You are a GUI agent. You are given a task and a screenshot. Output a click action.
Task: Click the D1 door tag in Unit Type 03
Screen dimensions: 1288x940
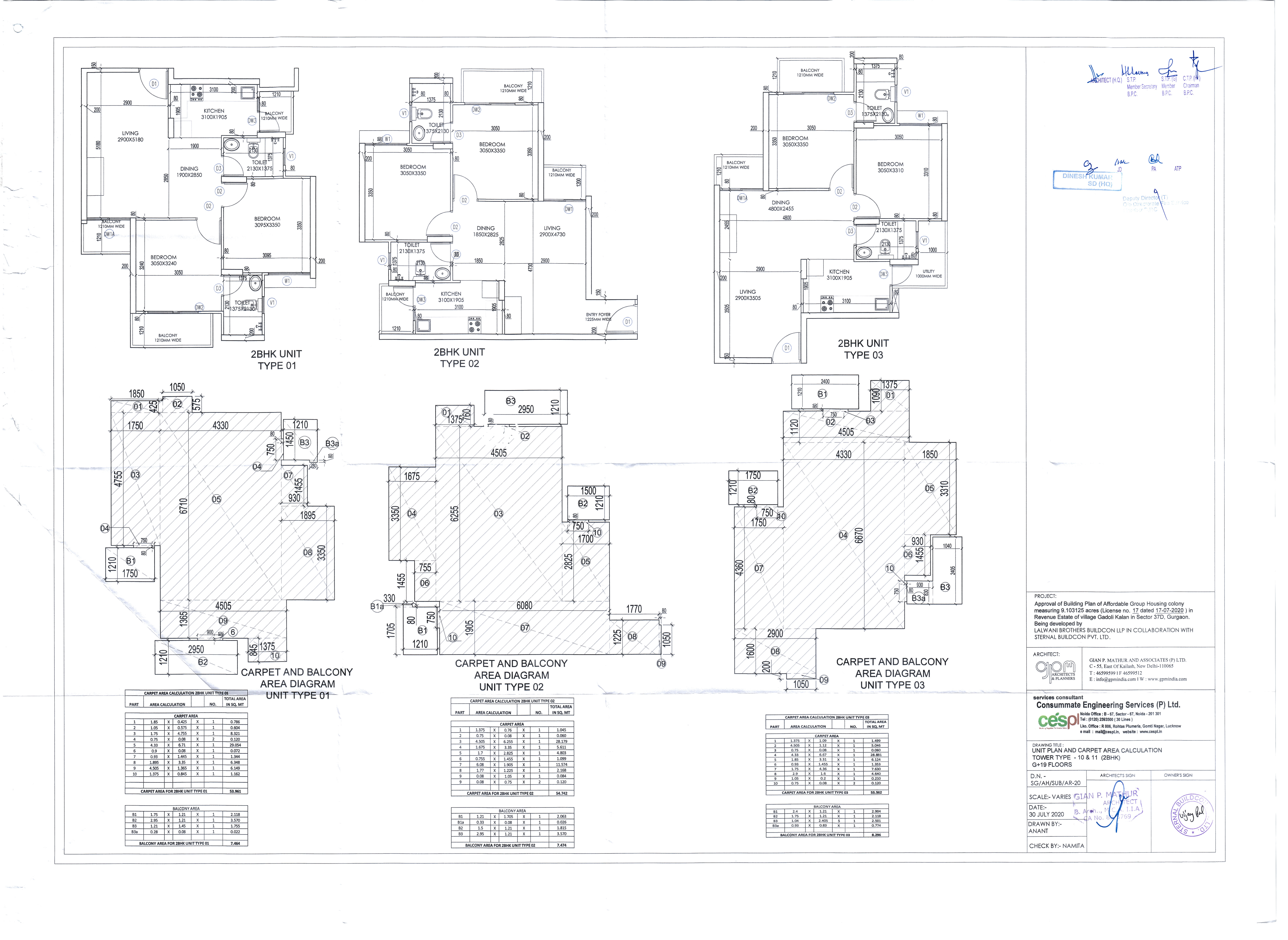(x=787, y=348)
